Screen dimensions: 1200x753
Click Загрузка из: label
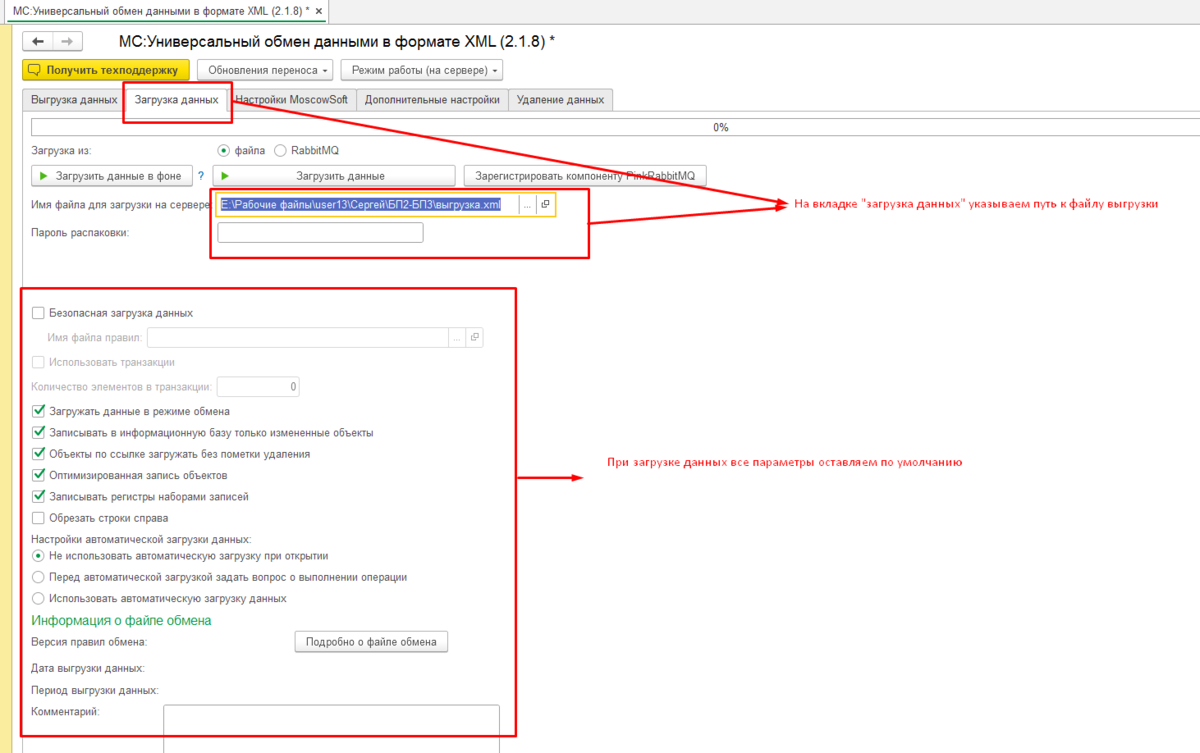[x=61, y=150]
